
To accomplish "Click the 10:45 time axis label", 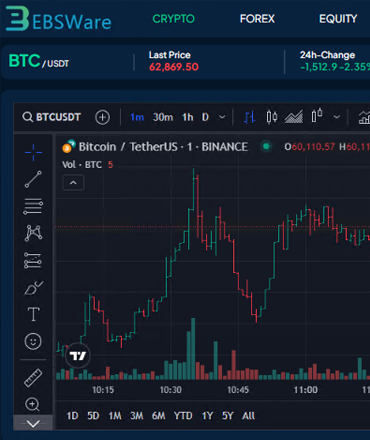I will (238, 390).
